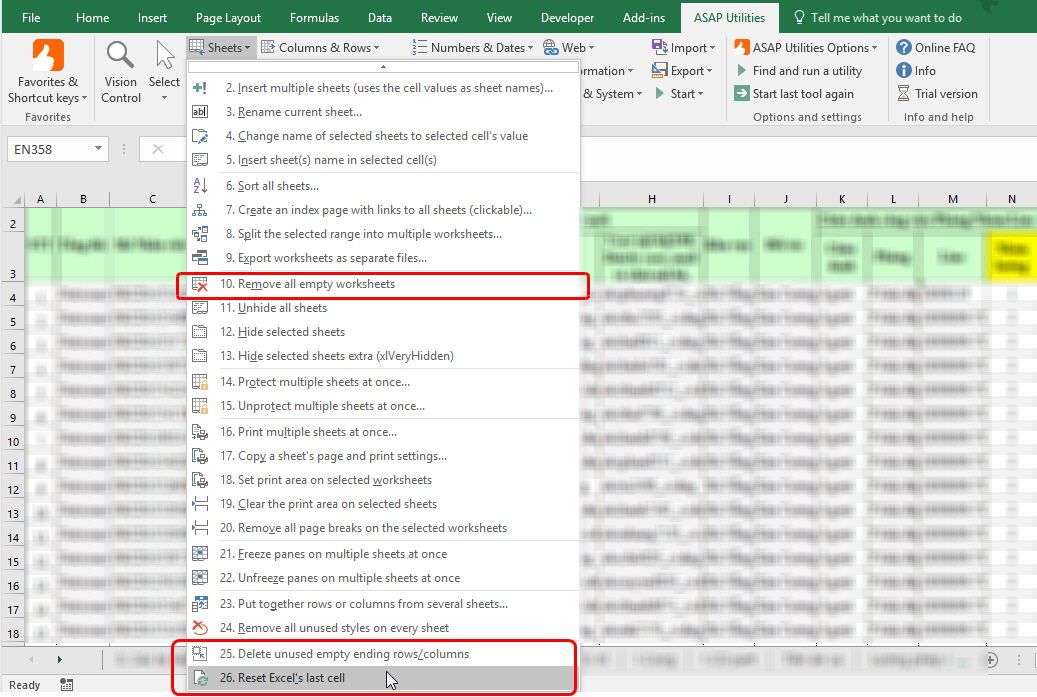Image resolution: width=1037 pixels, height=697 pixels.
Task: Choose Copy a sheet's page and print settings
Action: coord(383,456)
